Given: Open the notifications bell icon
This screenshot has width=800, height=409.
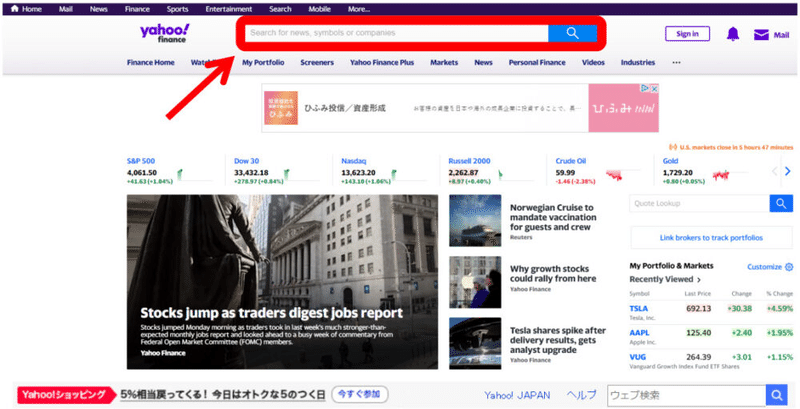Looking at the screenshot, I should pos(733,34).
